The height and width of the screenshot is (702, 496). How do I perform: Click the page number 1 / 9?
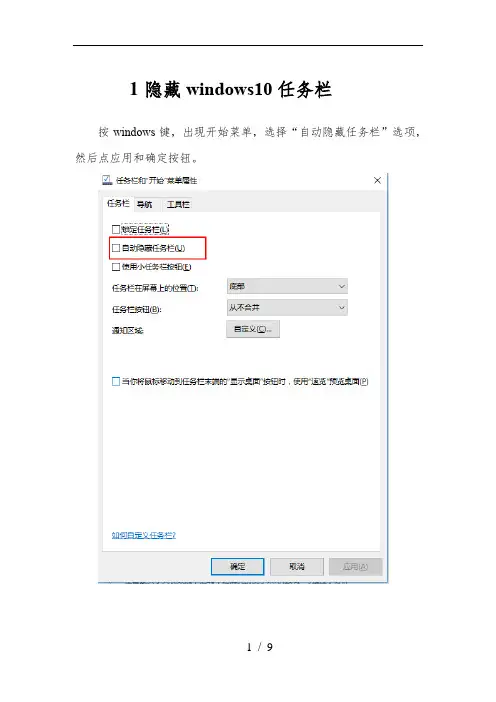pyautogui.click(x=259, y=647)
